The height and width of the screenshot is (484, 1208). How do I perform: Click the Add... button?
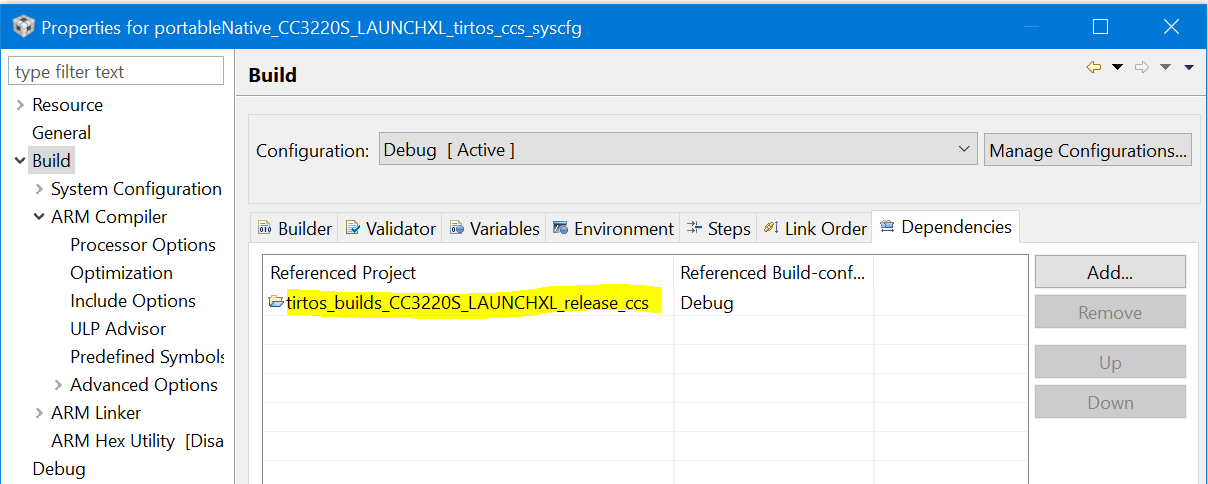1109,272
